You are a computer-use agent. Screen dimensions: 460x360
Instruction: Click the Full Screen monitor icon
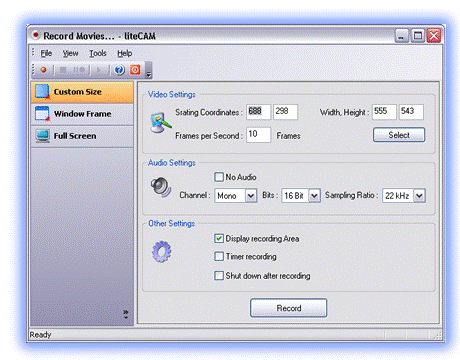(43, 136)
